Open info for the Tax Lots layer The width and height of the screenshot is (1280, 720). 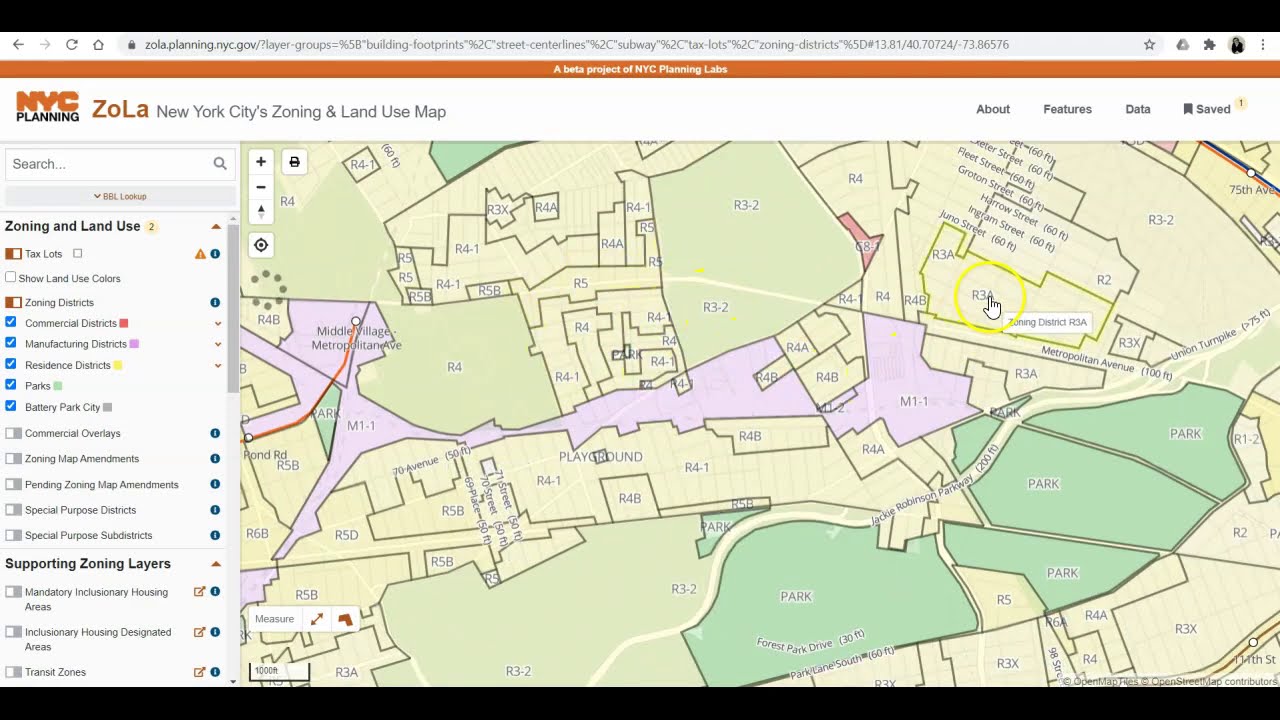click(215, 254)
